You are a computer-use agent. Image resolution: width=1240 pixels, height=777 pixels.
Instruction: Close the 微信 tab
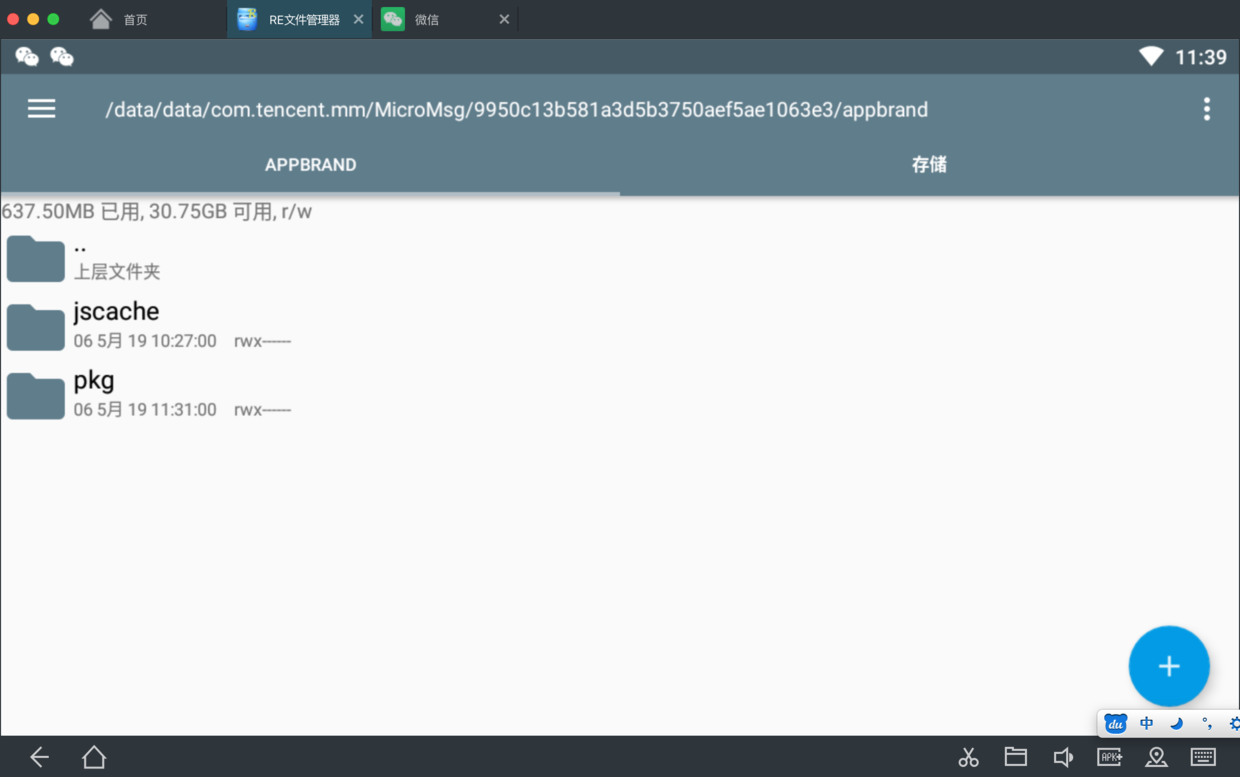[x=504, y=19]
